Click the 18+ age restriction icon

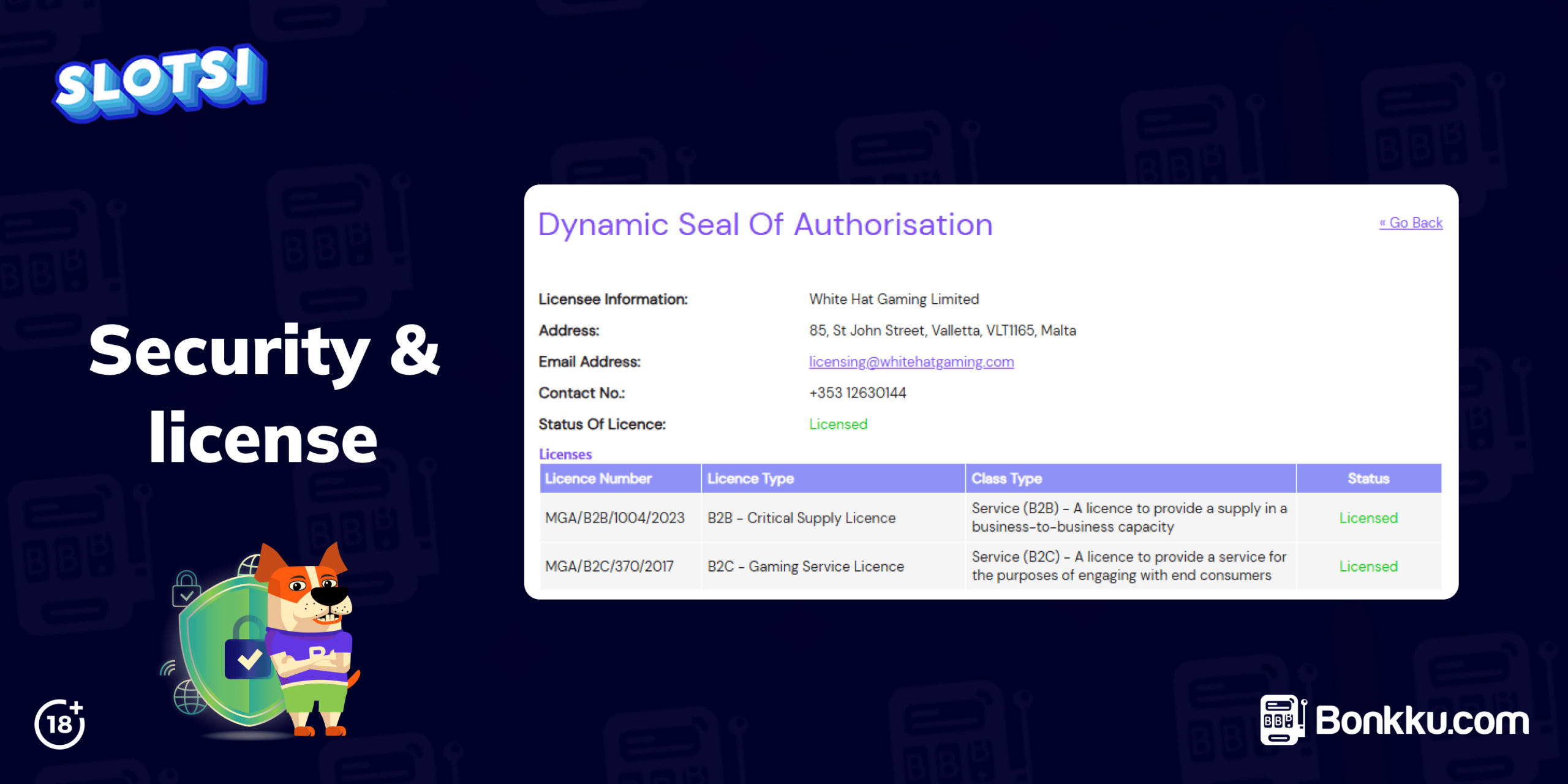tap(59, 724)
